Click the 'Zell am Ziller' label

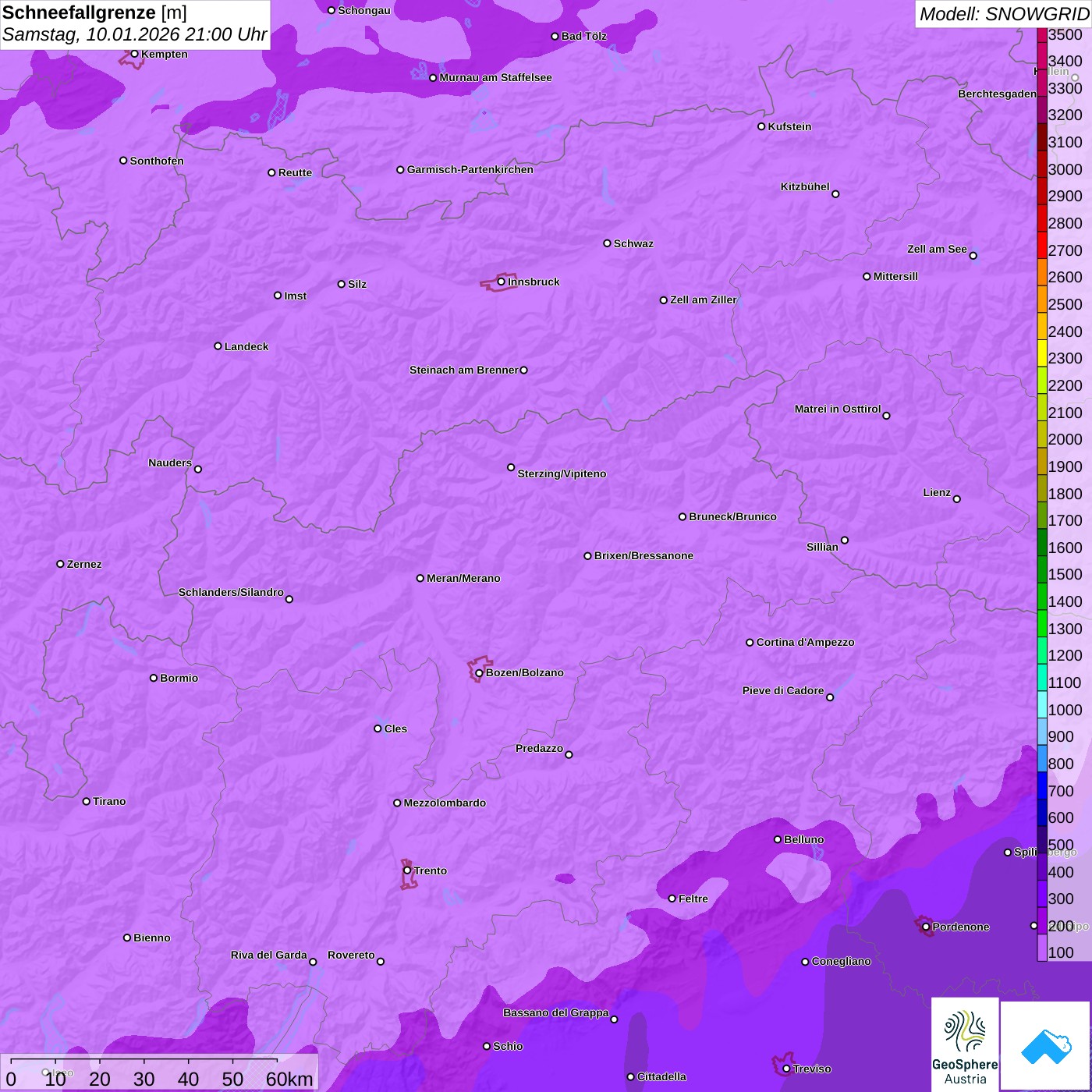(704, 300)
